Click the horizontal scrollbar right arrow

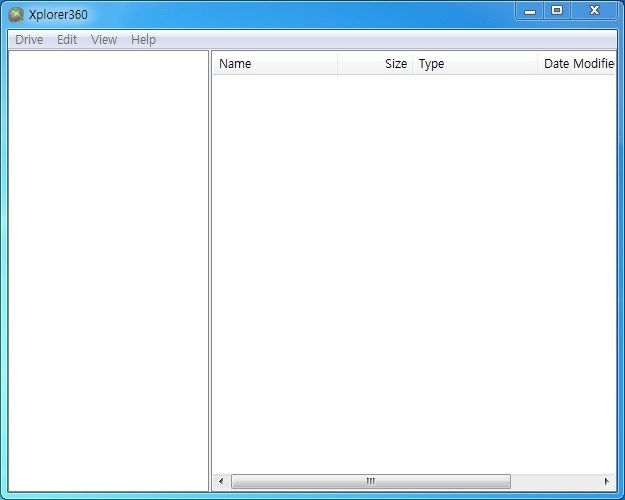tap(607, 481)
